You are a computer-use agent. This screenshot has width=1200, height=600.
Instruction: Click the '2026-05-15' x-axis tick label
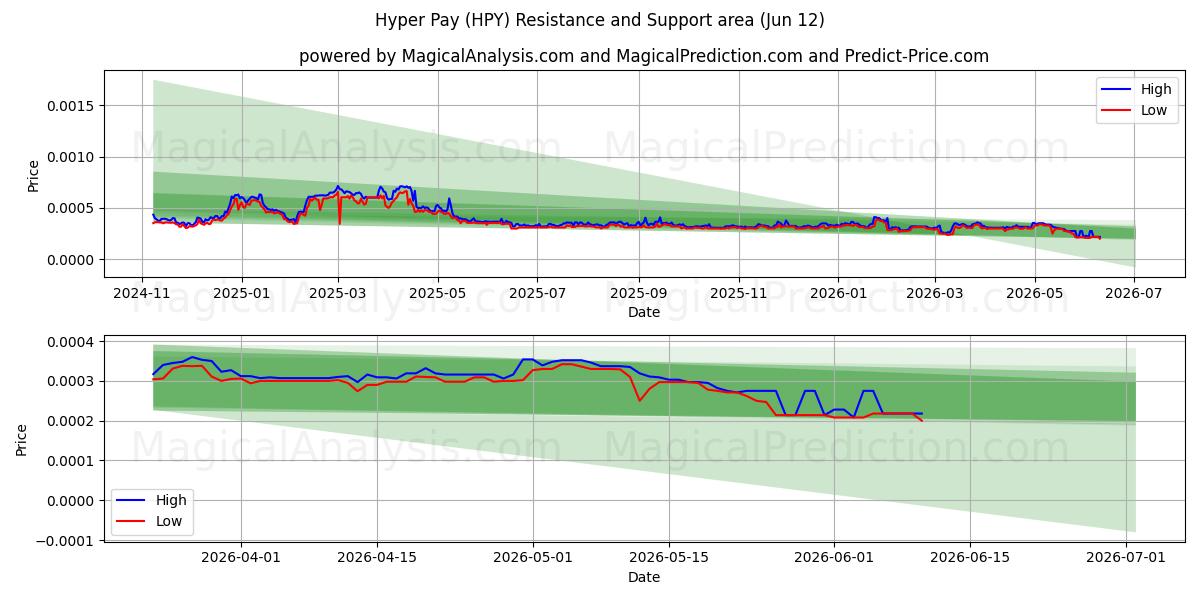coord(669,558)
